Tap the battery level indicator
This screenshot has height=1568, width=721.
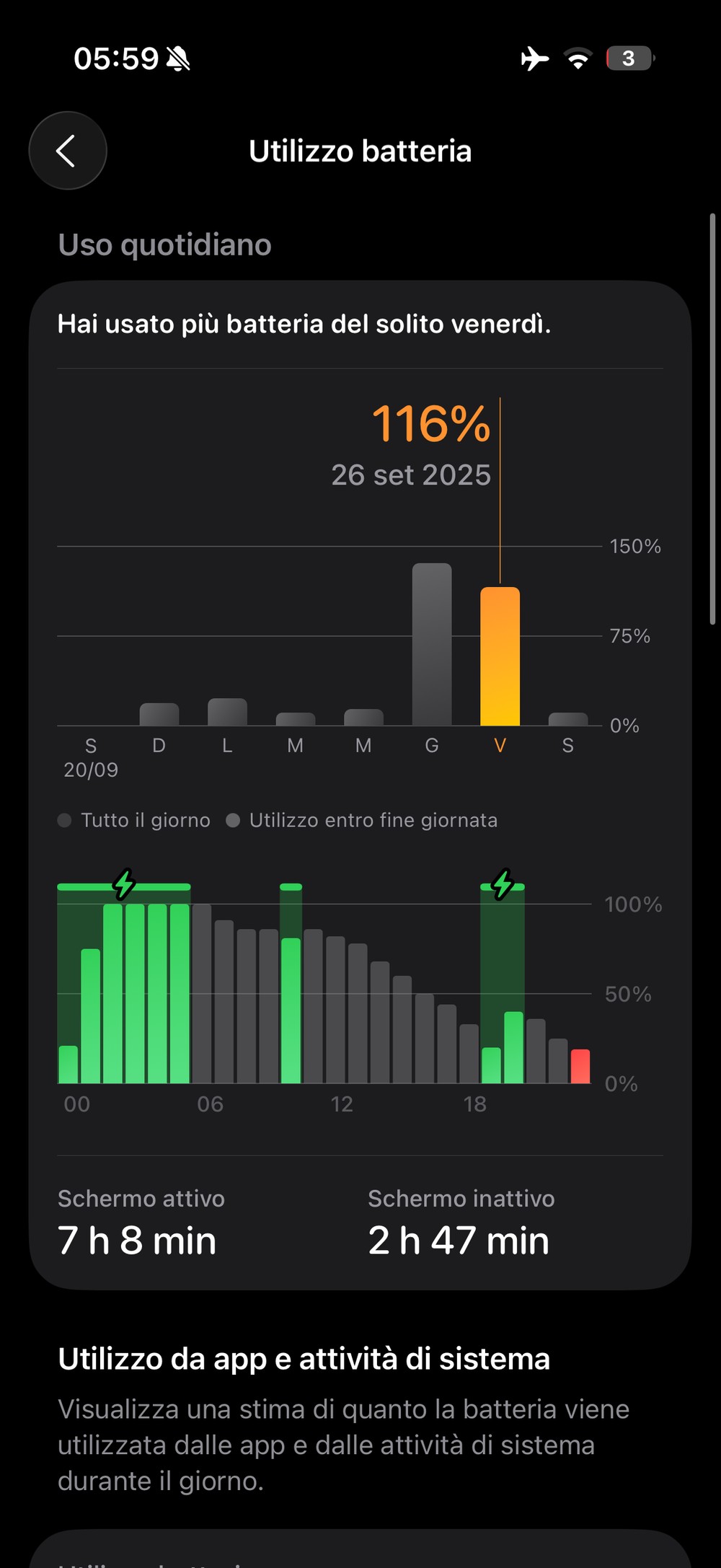click(x=629, y=58)
